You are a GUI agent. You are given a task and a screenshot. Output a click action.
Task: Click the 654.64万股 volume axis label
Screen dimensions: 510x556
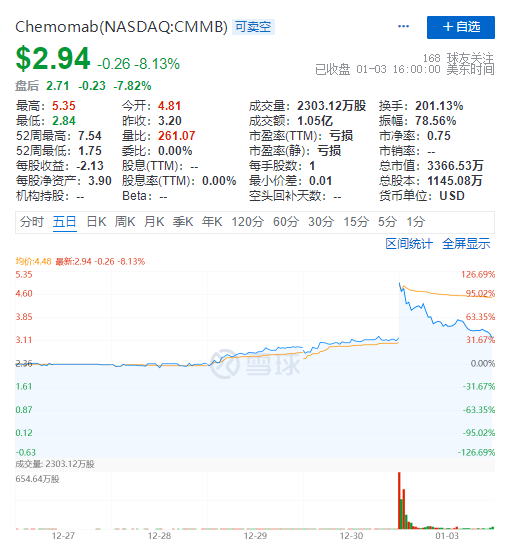[37, 479]
